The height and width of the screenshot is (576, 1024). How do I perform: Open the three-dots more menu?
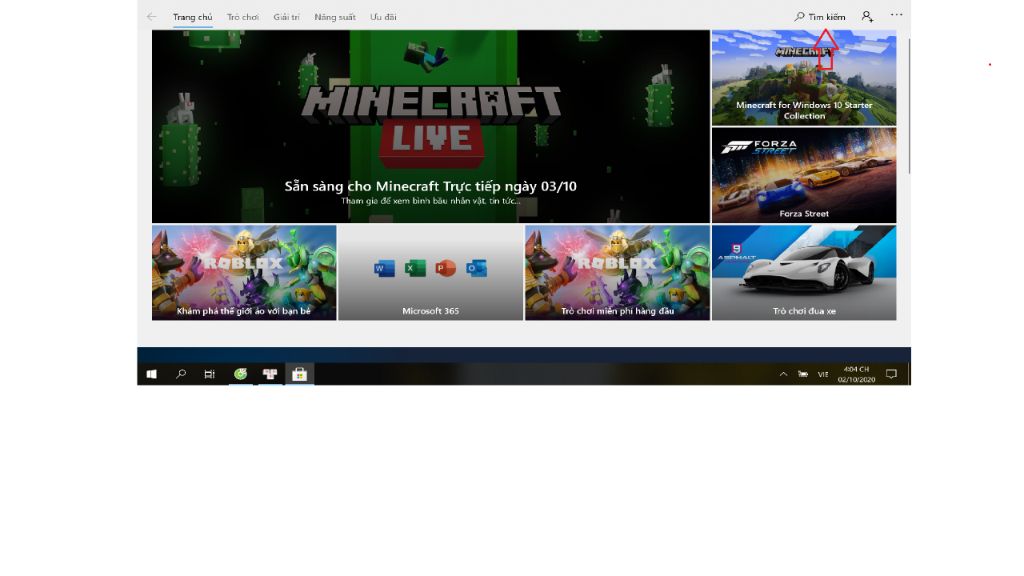click(897, 15)
